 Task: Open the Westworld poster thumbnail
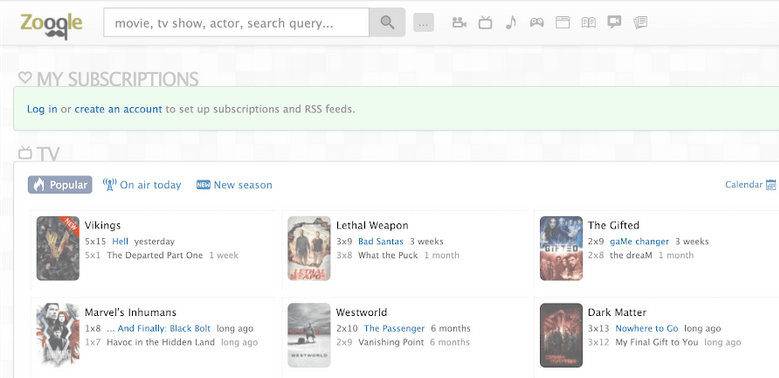309,335
